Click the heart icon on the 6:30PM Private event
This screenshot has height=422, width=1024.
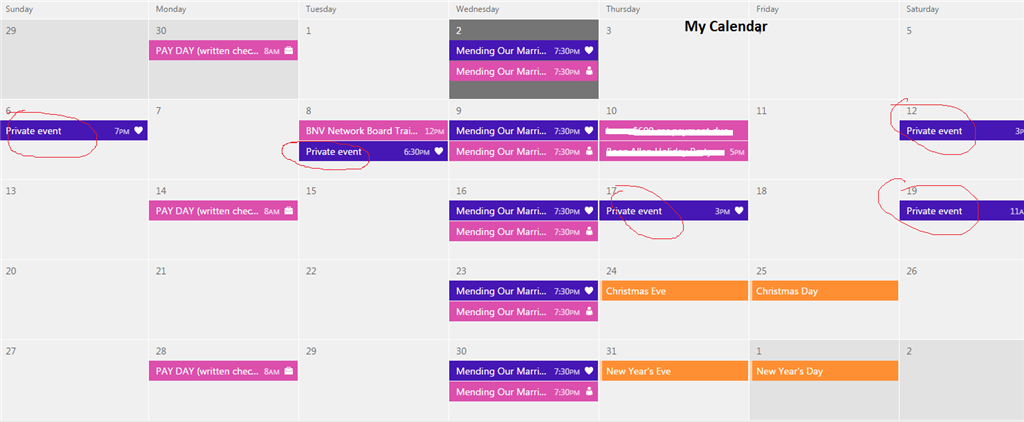[438, 151]
